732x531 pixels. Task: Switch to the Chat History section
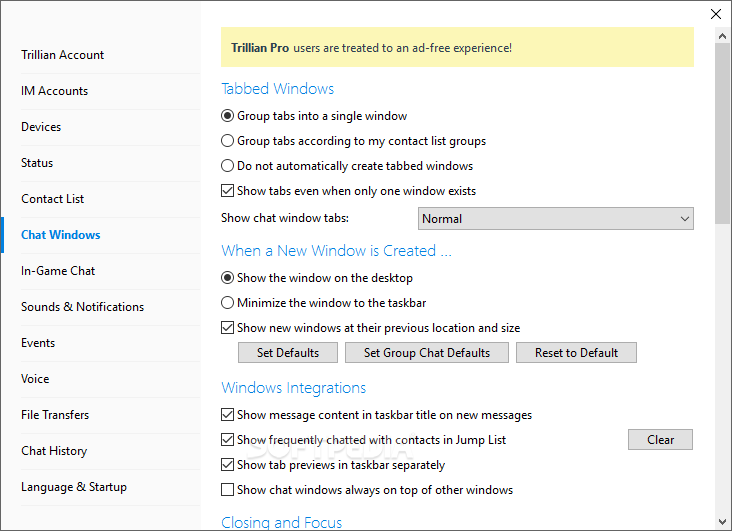(x=54, y=451)
